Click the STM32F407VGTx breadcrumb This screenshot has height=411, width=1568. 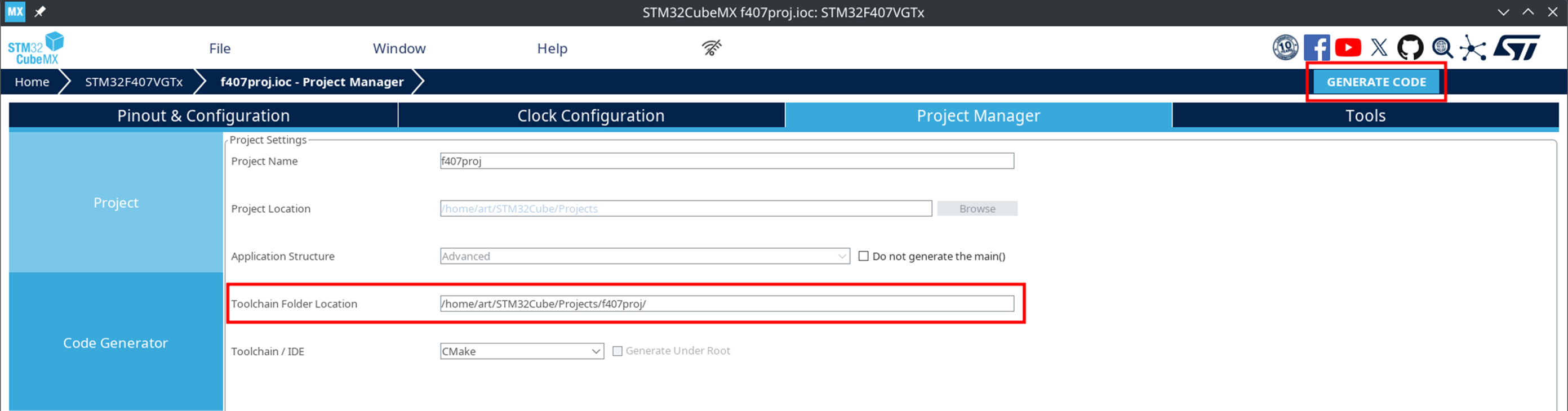[x=134, y=82]
